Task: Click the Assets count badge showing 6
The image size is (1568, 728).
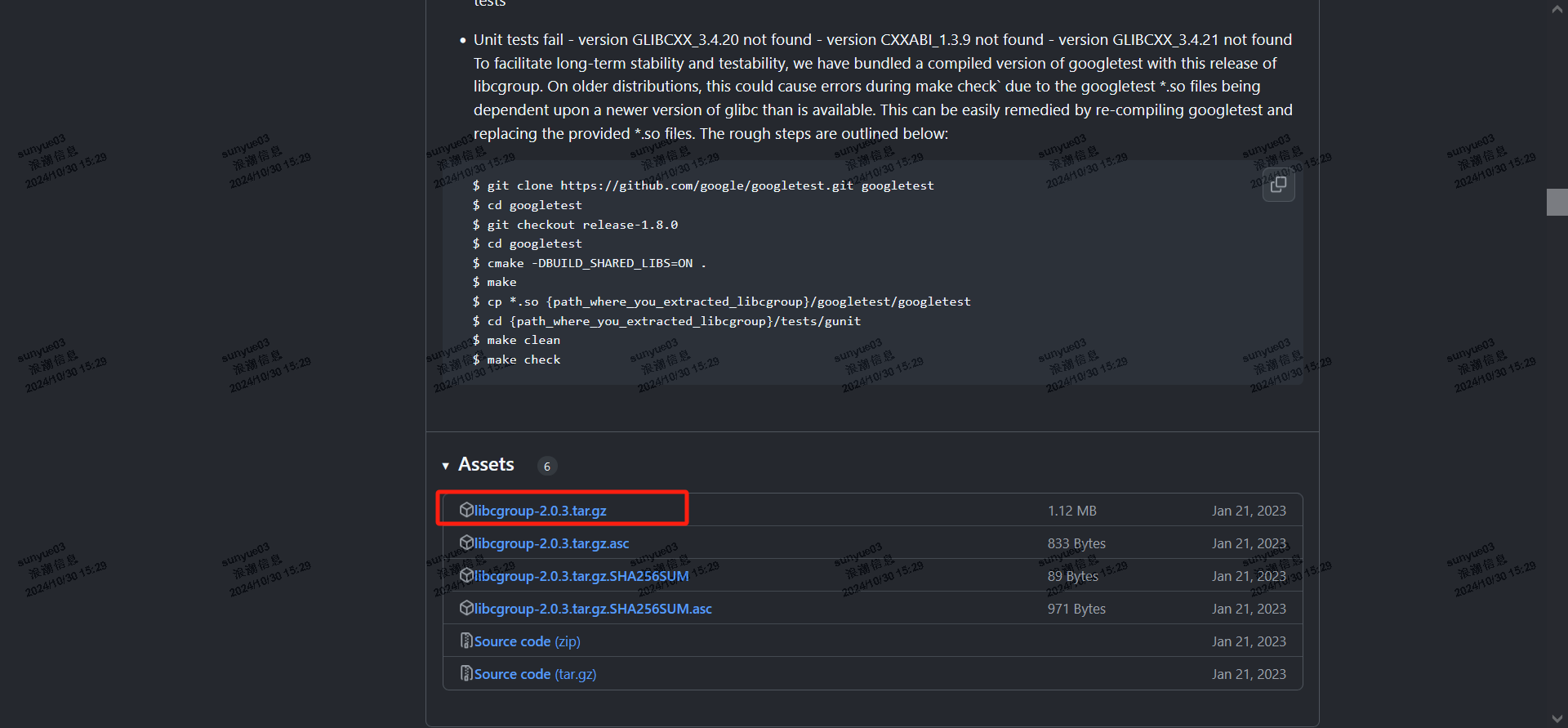Action: 547,467
